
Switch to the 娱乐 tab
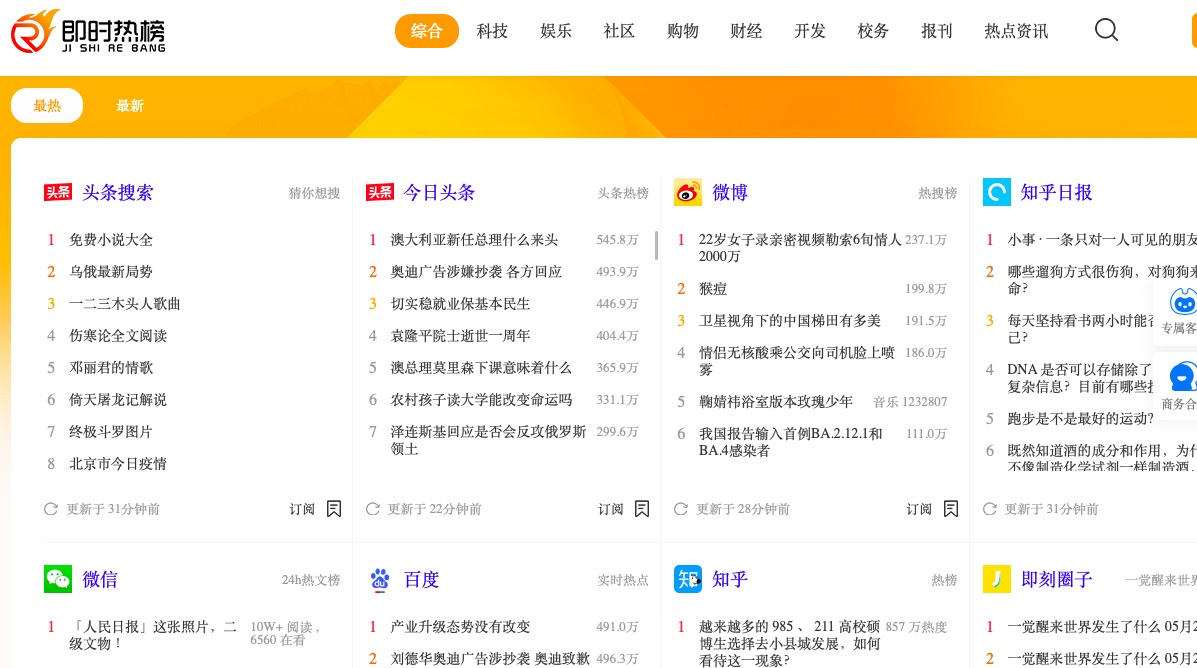pyautogui.click(x=556, y=31)
